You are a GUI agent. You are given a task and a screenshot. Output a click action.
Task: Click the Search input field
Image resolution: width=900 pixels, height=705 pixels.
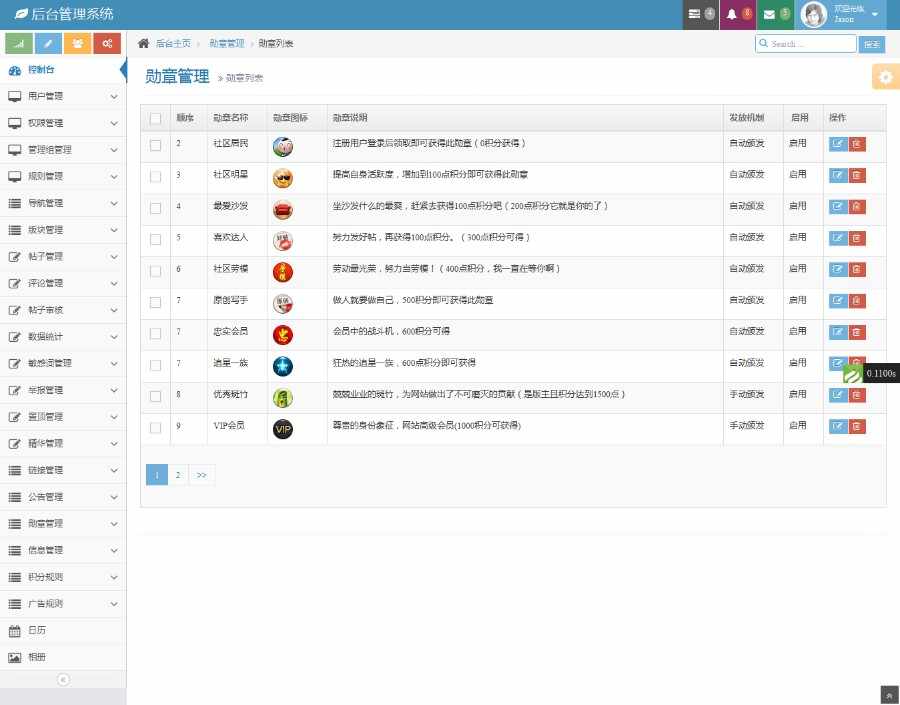pyautogui.click(x=806, y=44)
